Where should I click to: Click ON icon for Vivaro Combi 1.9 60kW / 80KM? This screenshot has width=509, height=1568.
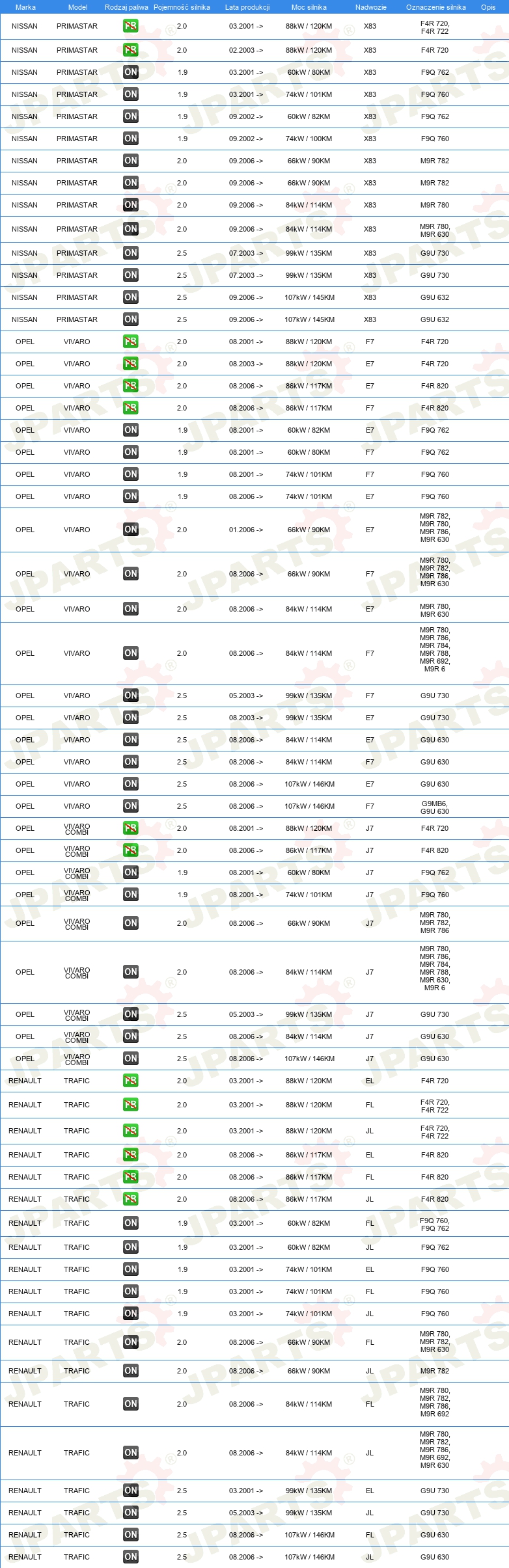tap(131, 872)
